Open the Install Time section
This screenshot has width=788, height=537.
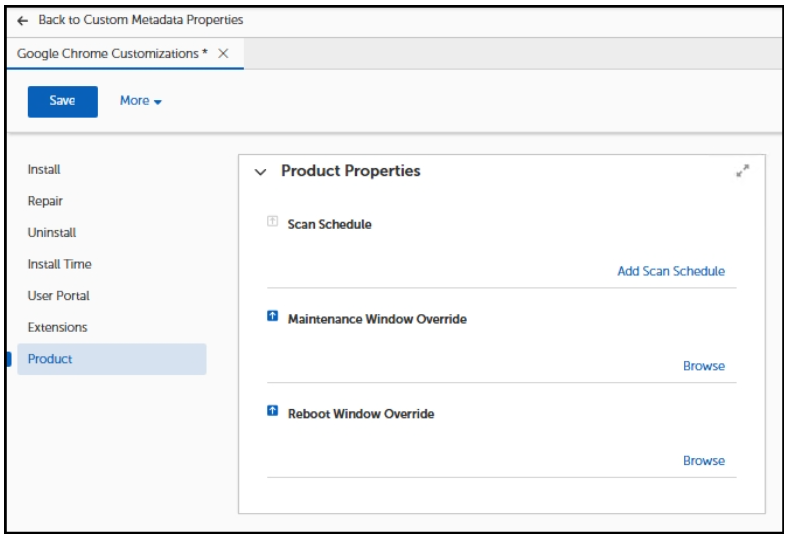[59, 264]
